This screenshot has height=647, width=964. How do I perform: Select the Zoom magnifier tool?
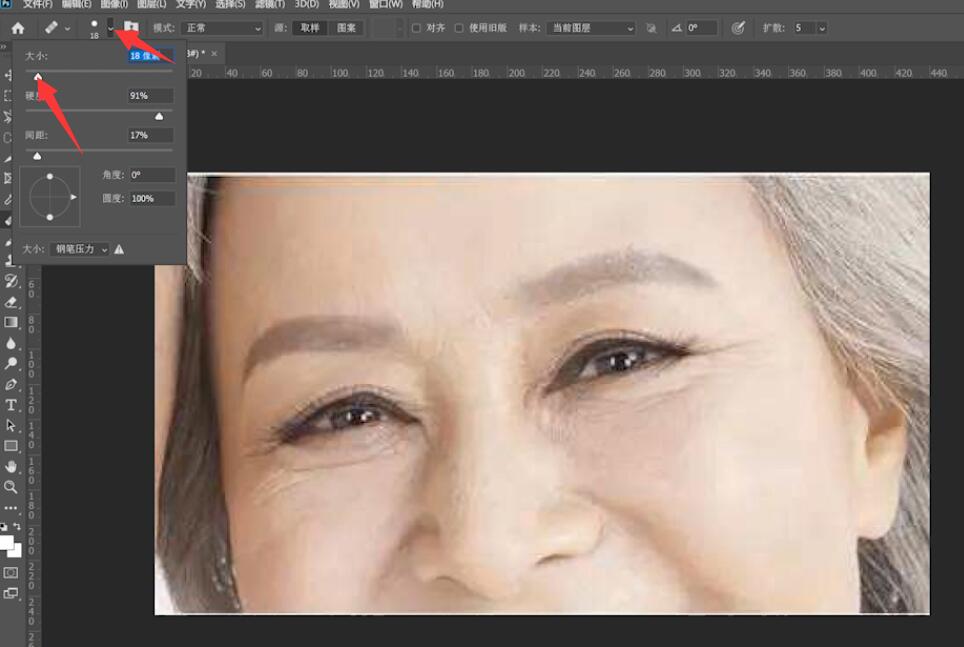click(x=10, y=487)
